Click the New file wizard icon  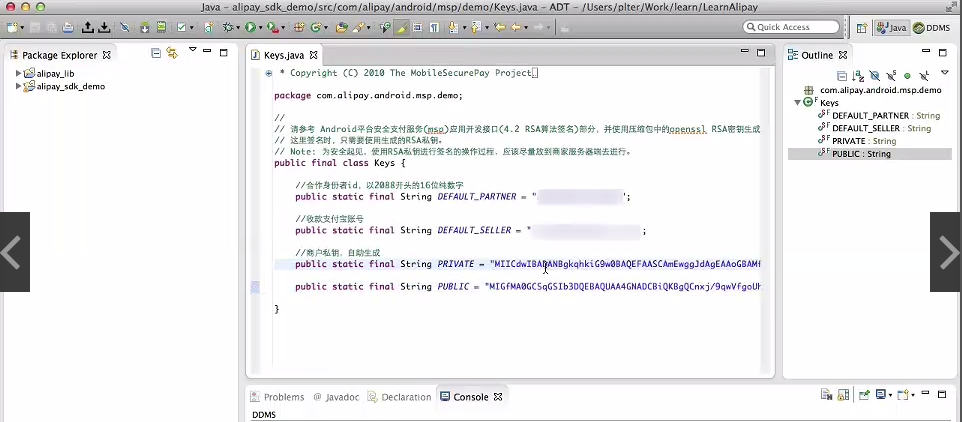click(12, 27)
